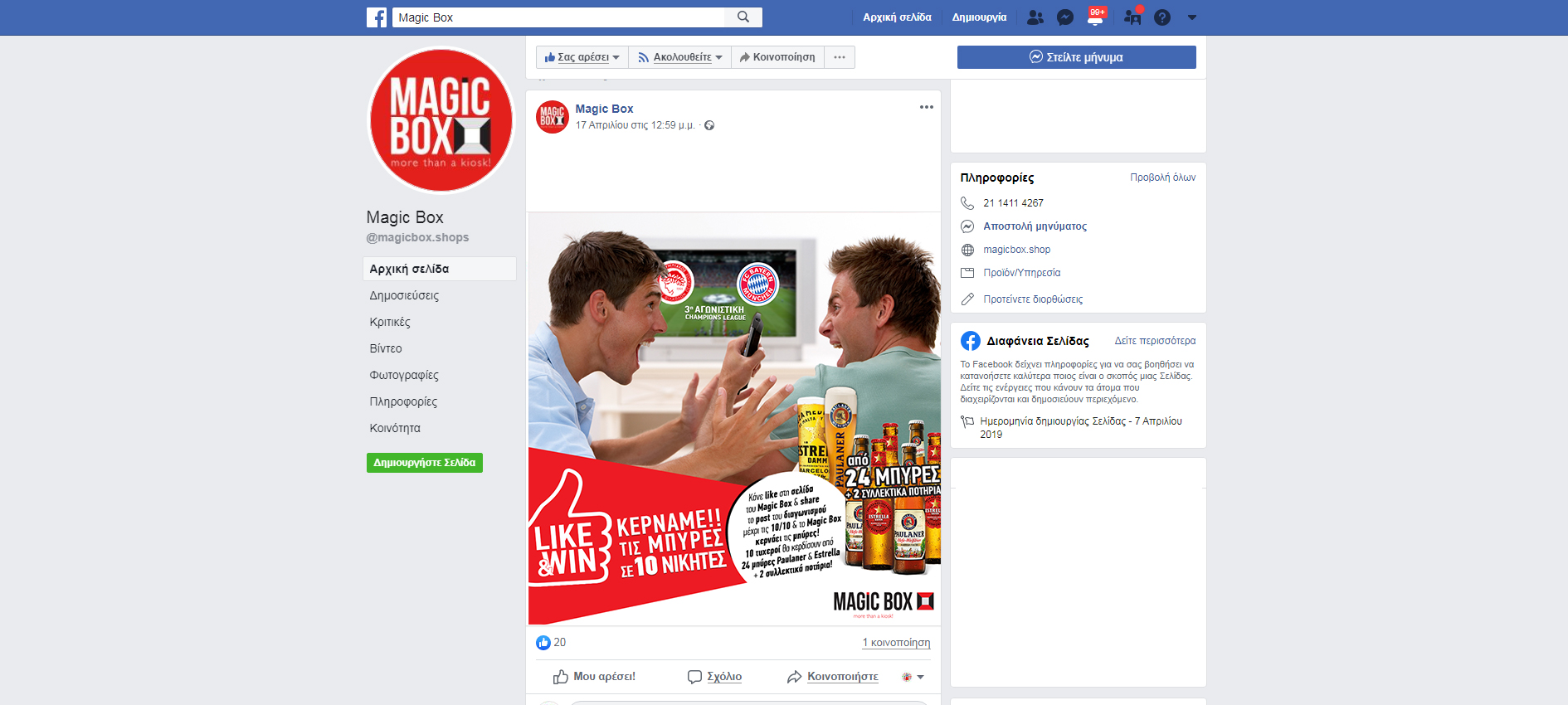The image size is (1568, 705).
Task: Open post options three-dots menu
Action: [x=926, y=108]
